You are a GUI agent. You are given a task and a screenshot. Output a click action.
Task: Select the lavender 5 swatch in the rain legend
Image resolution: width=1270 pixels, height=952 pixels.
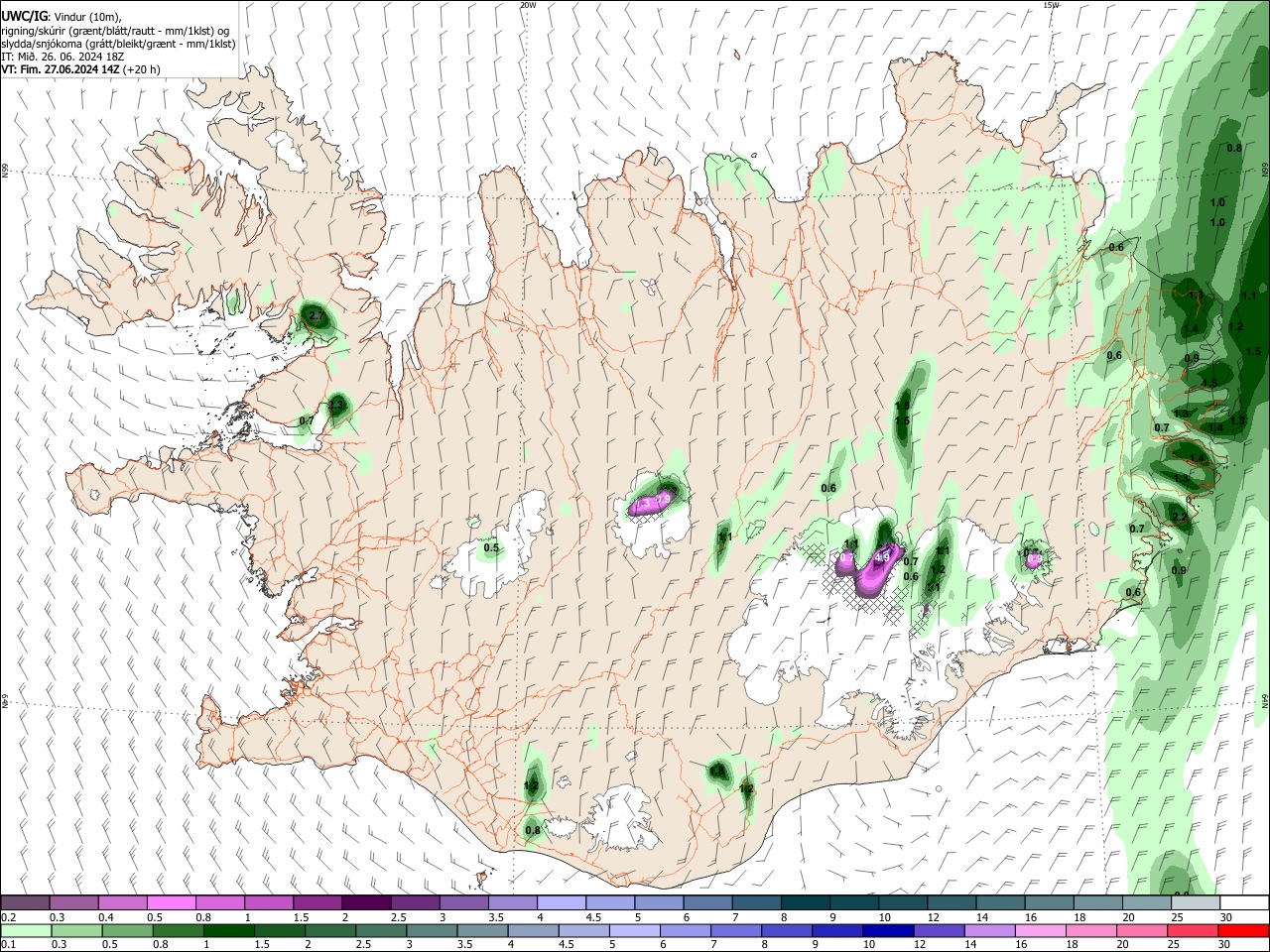pyautogui.click(x=634, y=931)
